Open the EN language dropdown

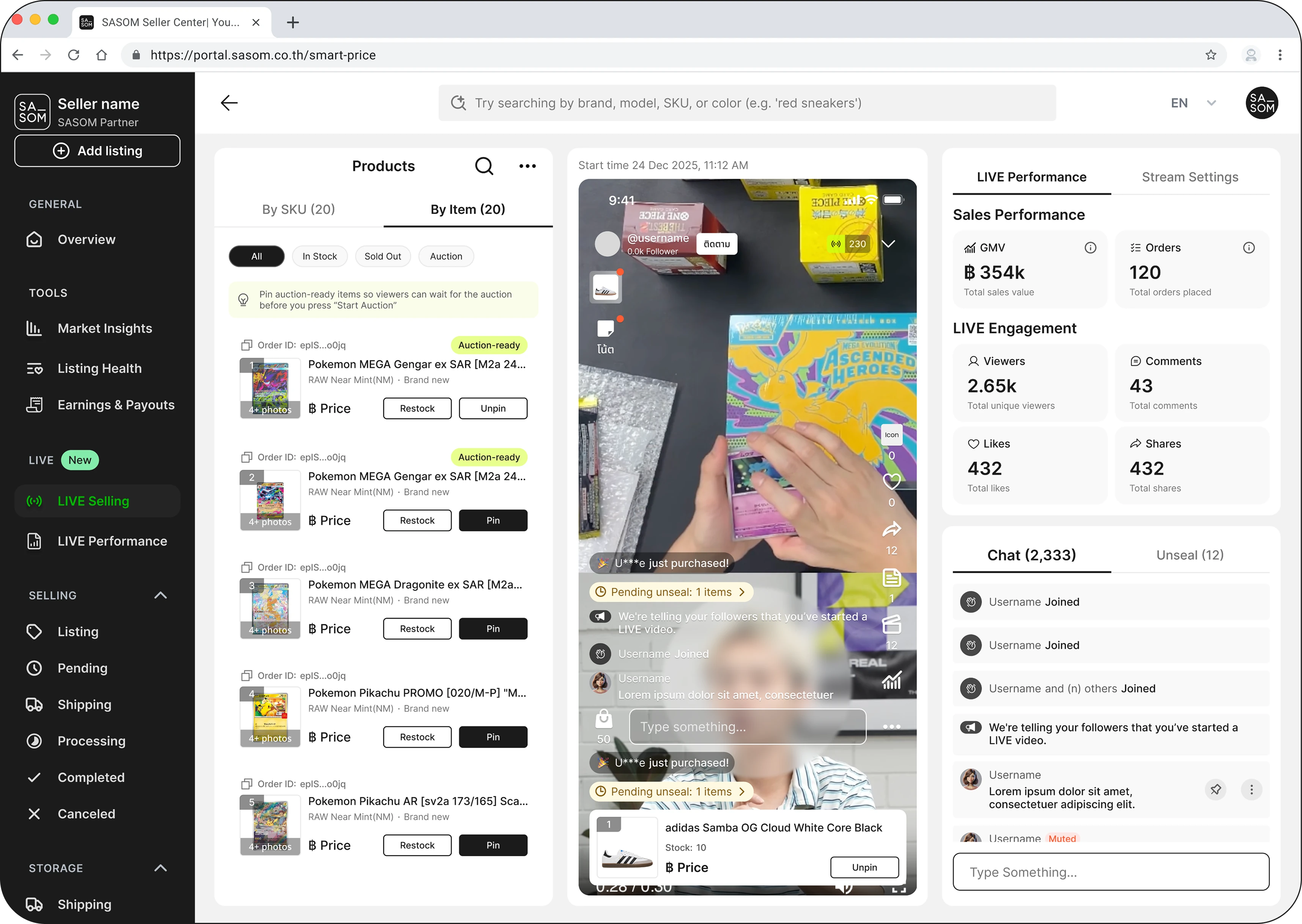(1193, 103)
